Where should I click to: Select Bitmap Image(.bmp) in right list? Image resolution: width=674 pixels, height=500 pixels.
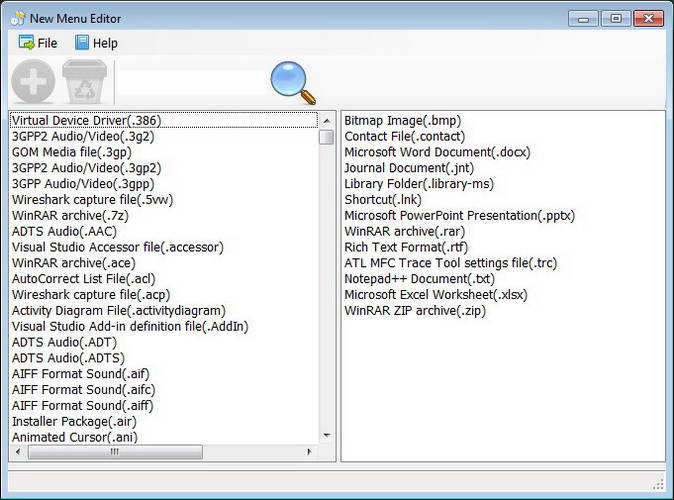point(503,120)
